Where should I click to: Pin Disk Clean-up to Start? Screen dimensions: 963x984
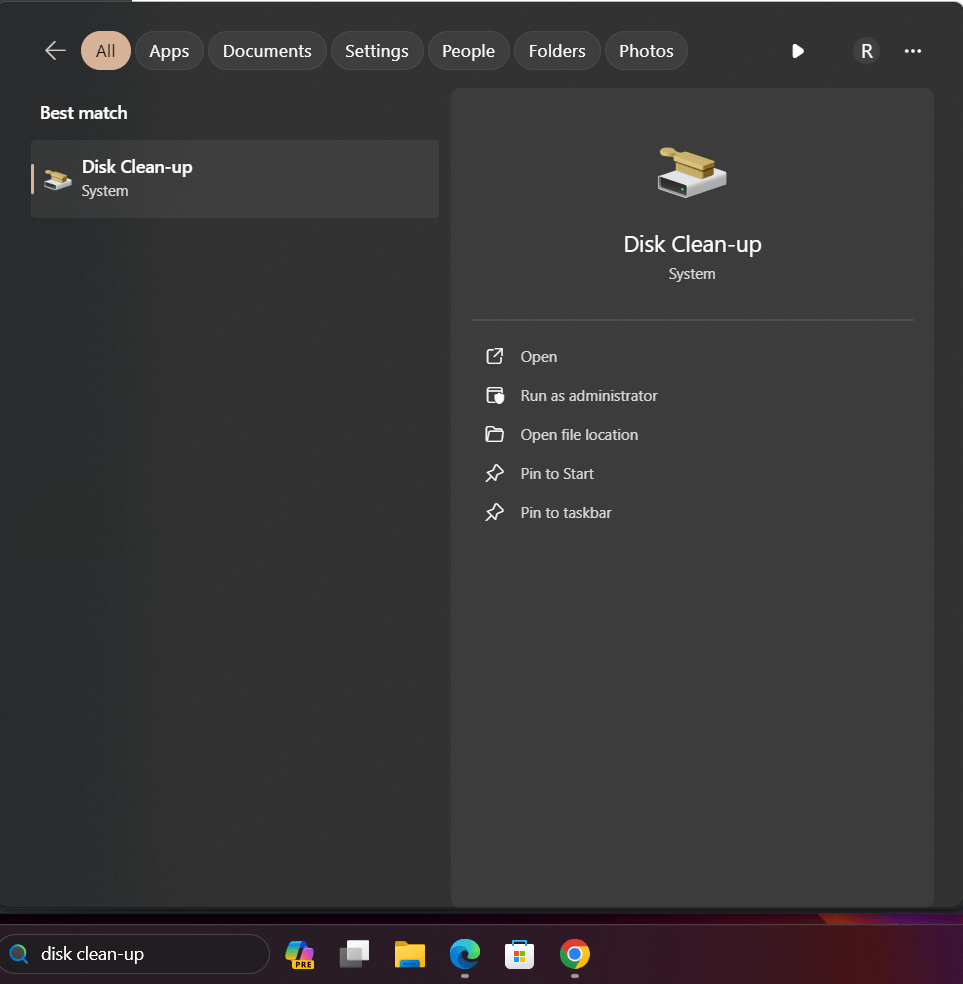tap(556, 473)
